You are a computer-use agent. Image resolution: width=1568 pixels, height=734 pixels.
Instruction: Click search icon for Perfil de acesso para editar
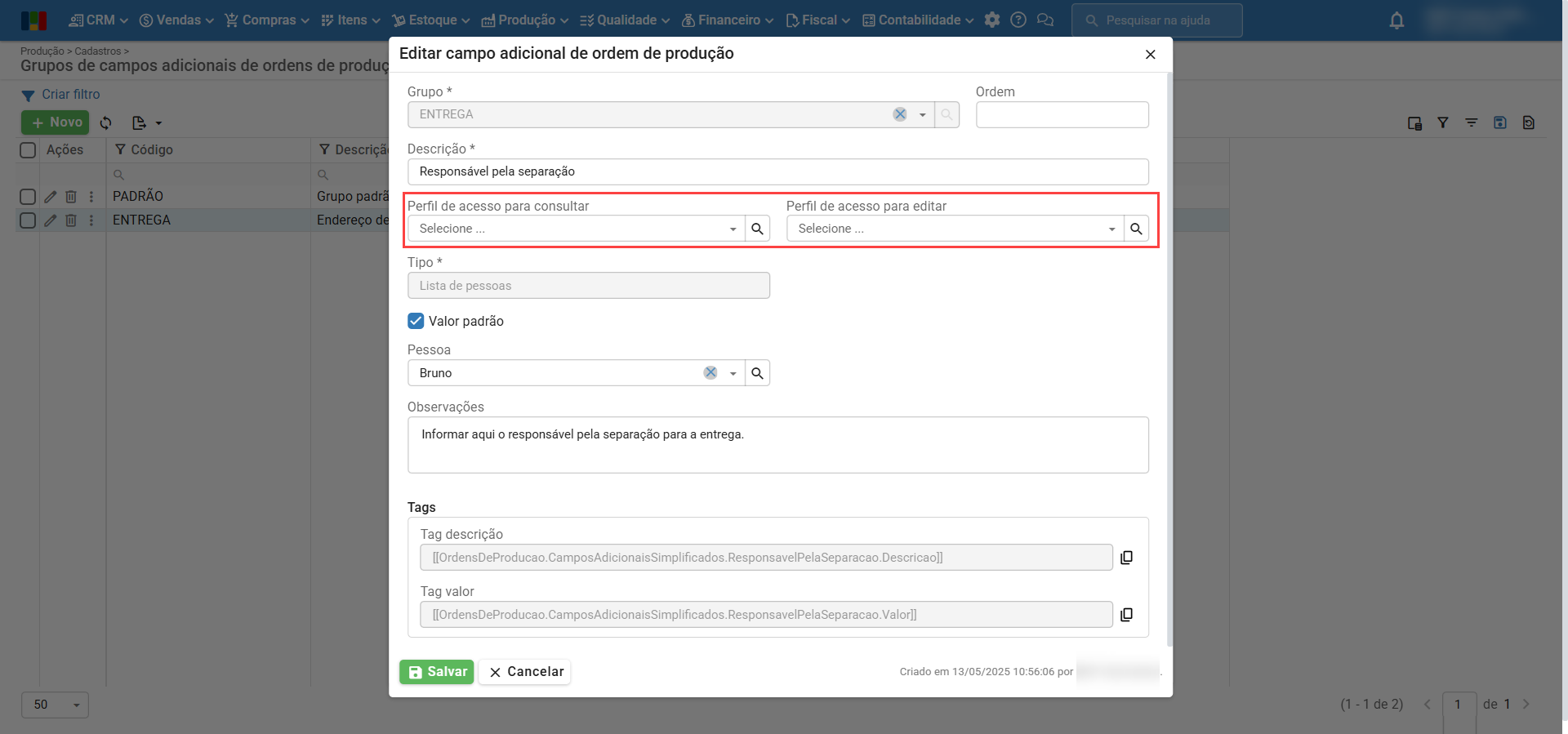1136,229
